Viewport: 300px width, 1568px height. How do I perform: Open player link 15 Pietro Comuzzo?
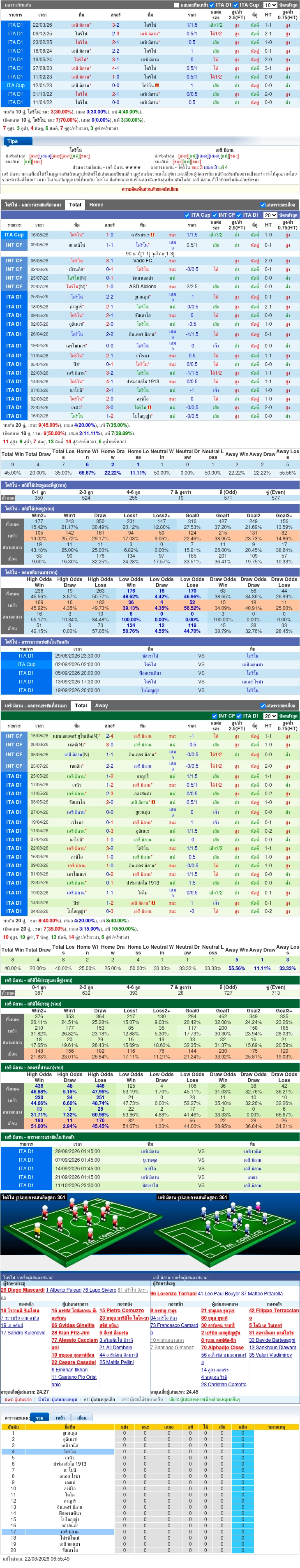[x=122, y=1311]
